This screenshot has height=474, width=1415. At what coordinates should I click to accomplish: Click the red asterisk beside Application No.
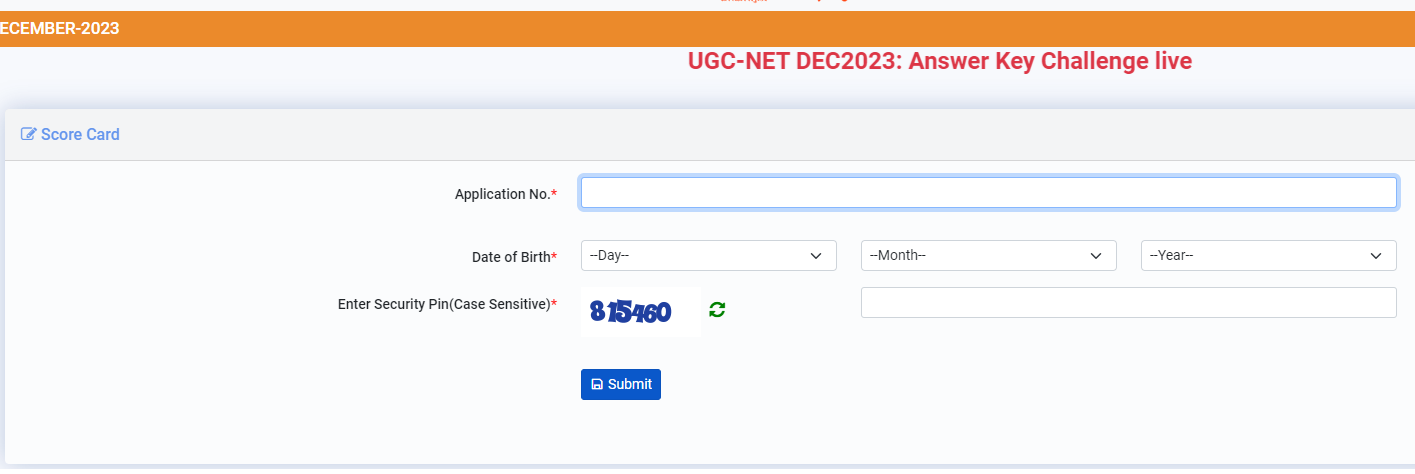[554, 193]
